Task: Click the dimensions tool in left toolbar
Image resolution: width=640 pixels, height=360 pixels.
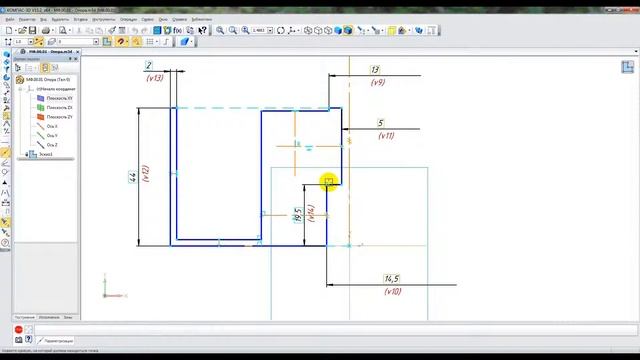Action: pos(5,203)
